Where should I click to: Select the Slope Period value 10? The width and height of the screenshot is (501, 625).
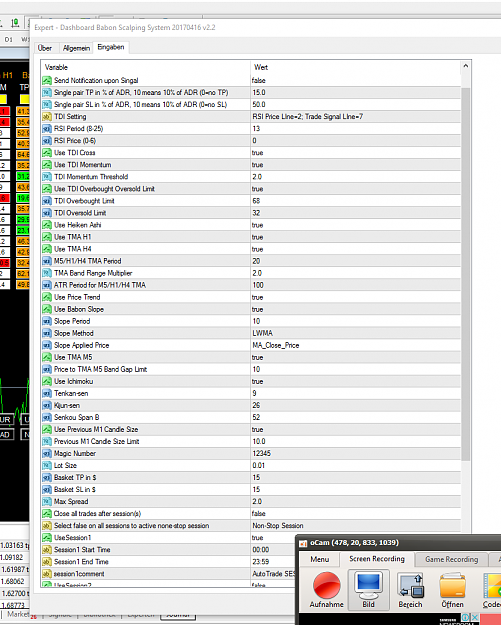point(256,321)
